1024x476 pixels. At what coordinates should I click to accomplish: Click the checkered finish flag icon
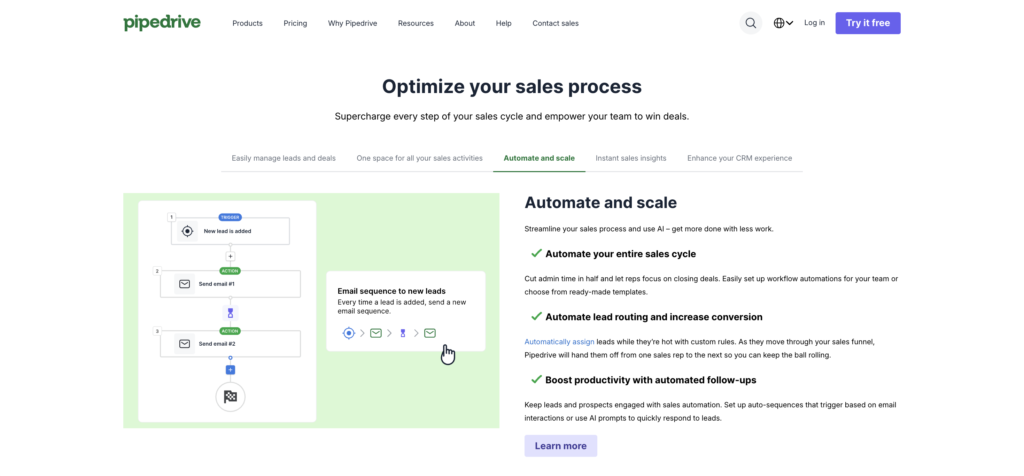230,397
